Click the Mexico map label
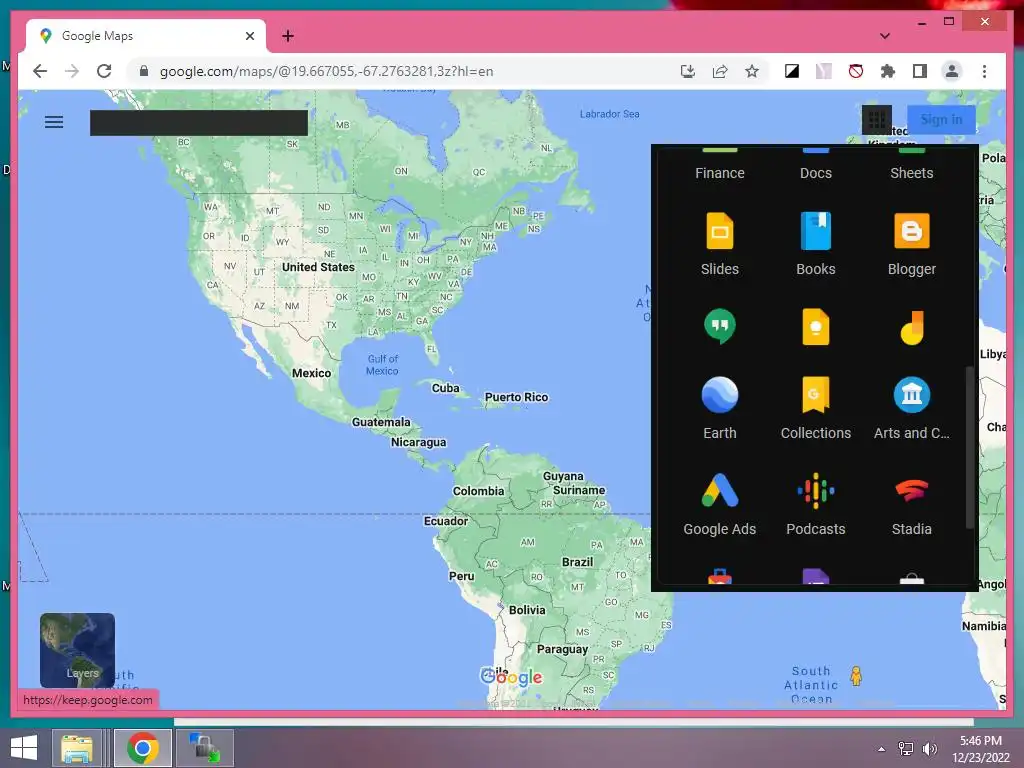 coord(311,373)
